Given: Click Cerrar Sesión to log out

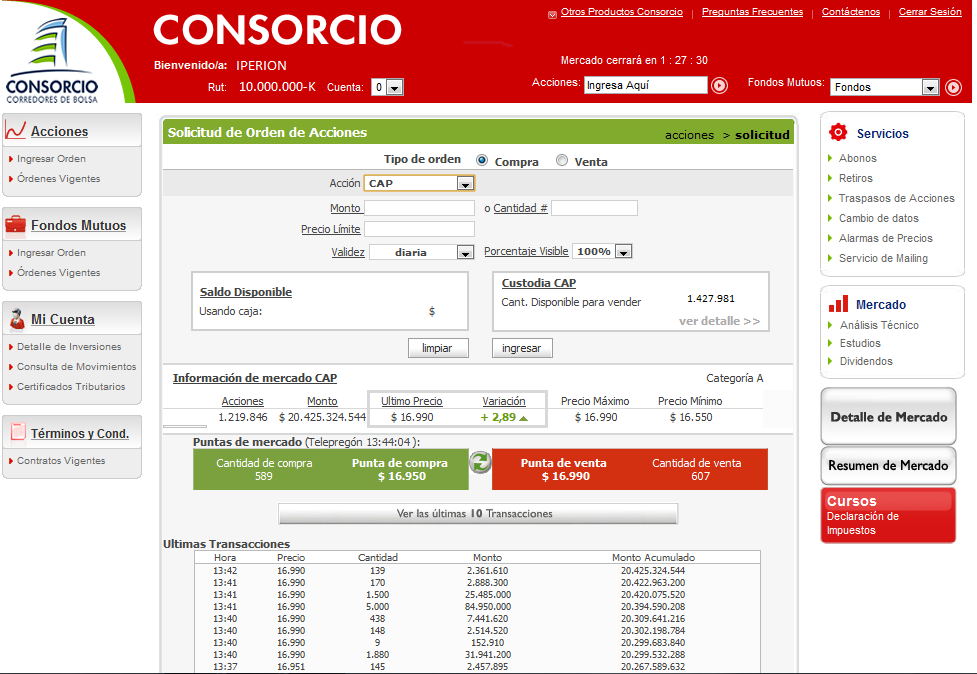Looking at the screenshot, I should 930,12.
